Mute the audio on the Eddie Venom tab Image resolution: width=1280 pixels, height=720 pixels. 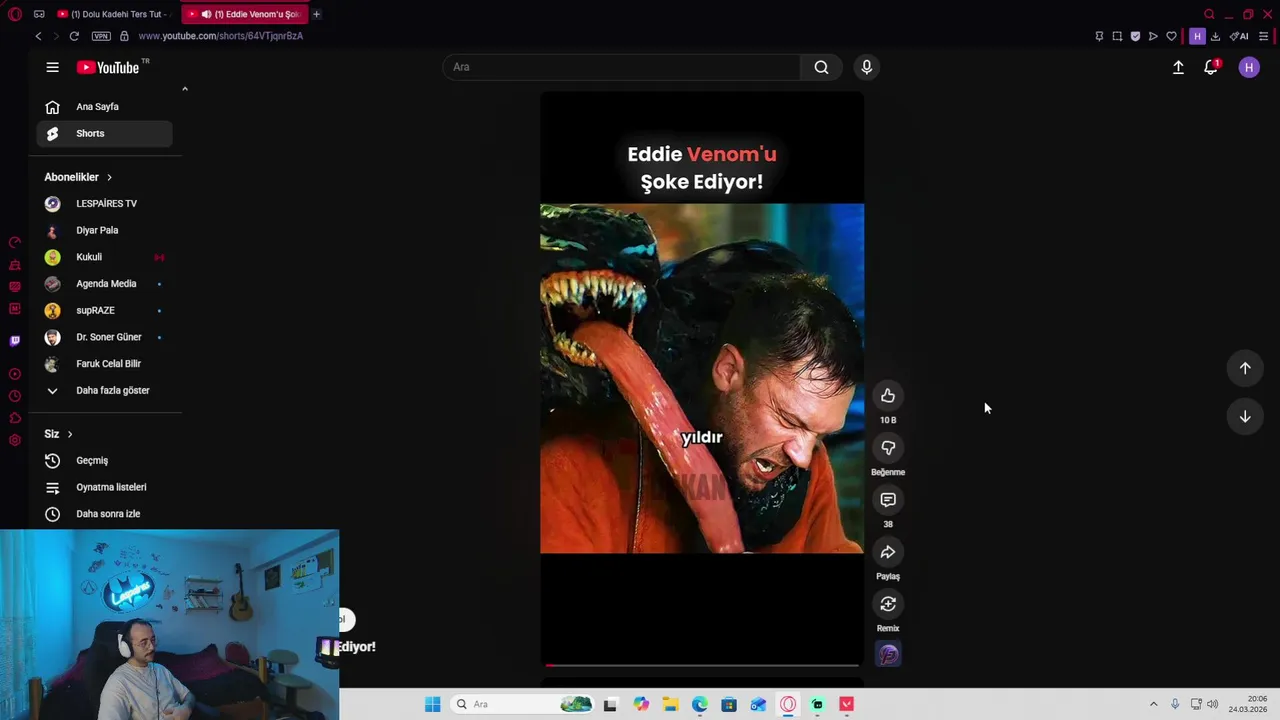(205, 14)
